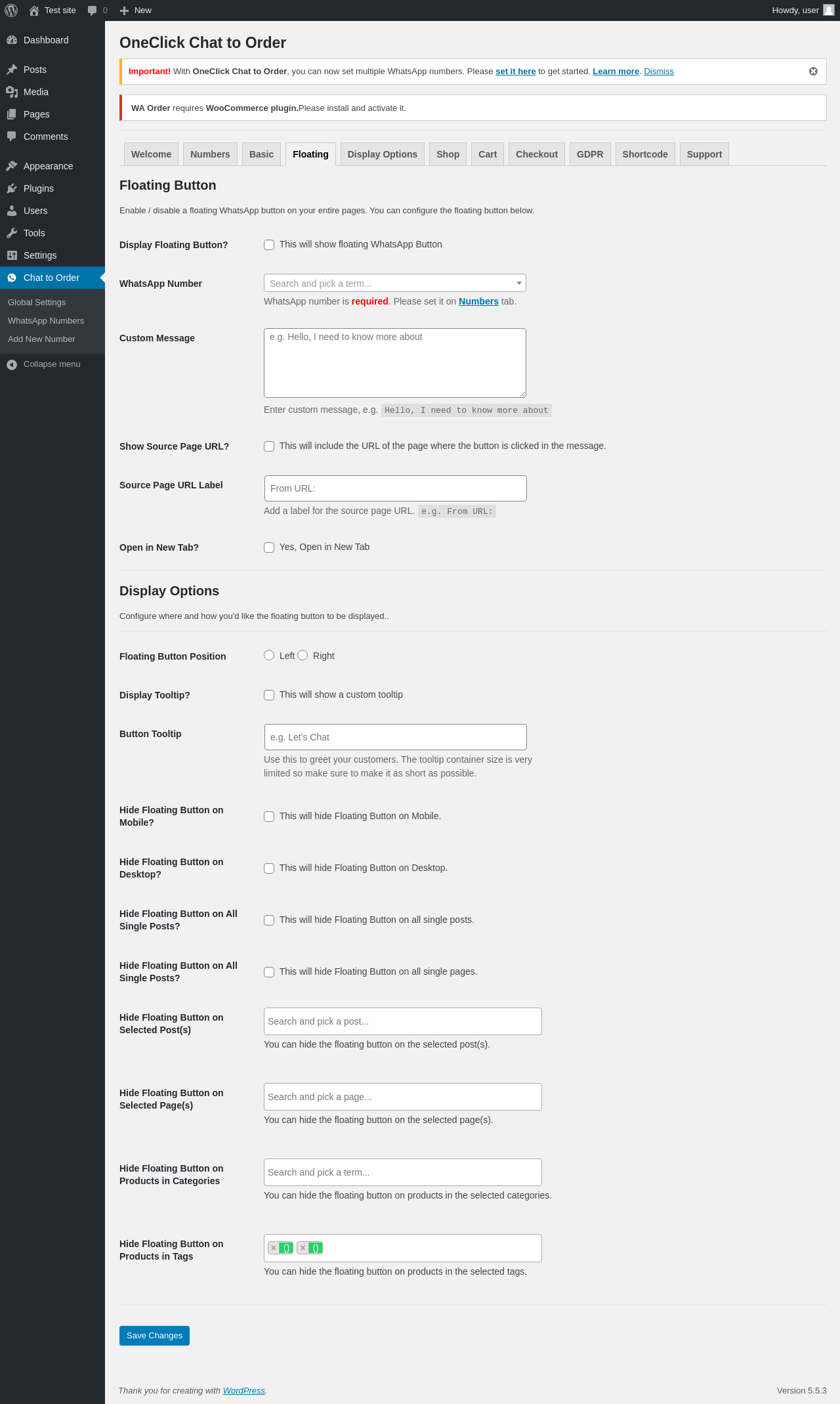Tick Yes, Open in New Tab
This screenshot has height=1404, width=840.
point(269,547)
